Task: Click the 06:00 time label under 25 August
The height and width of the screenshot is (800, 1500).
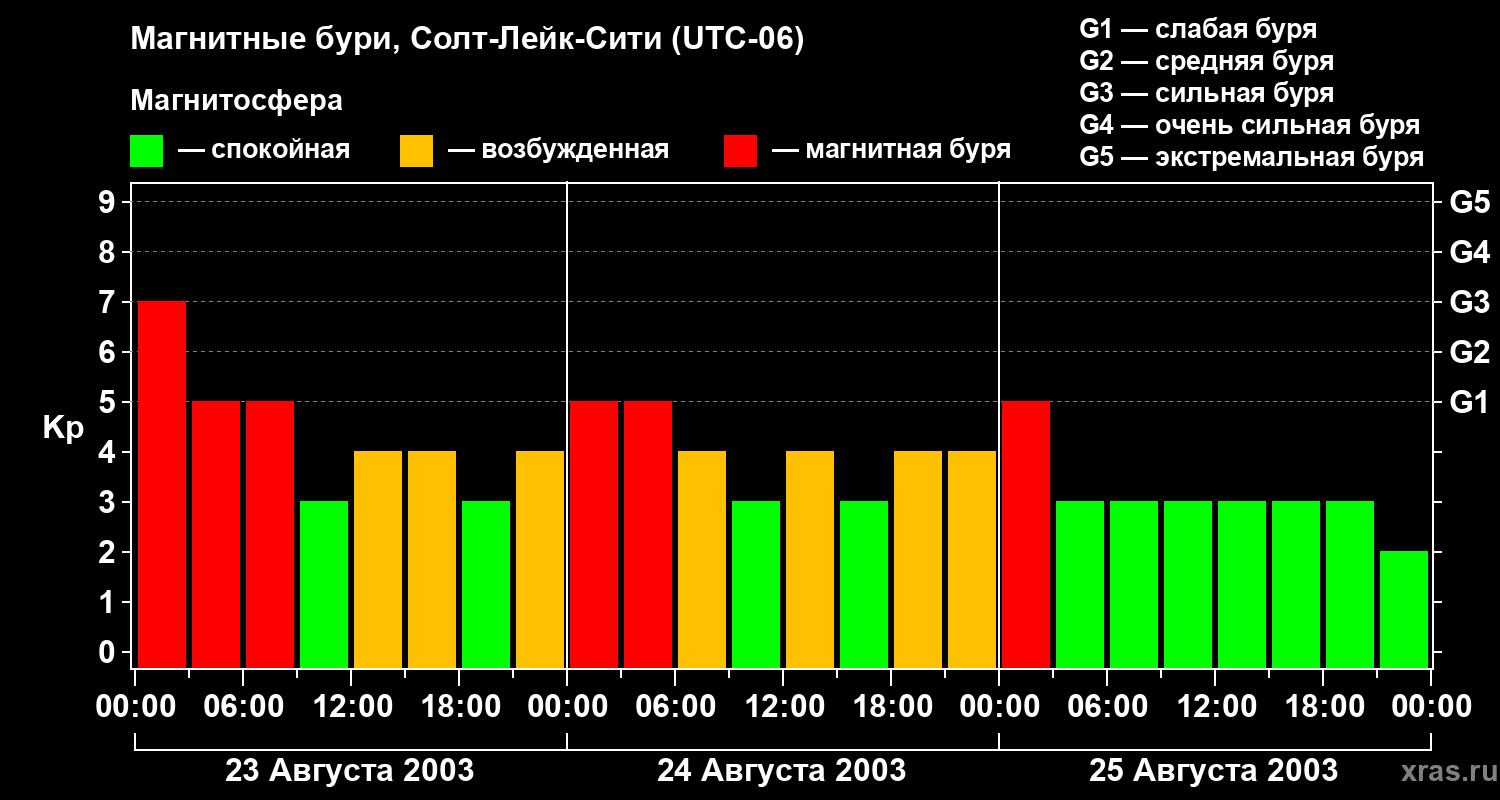Action: (1107, 707)
